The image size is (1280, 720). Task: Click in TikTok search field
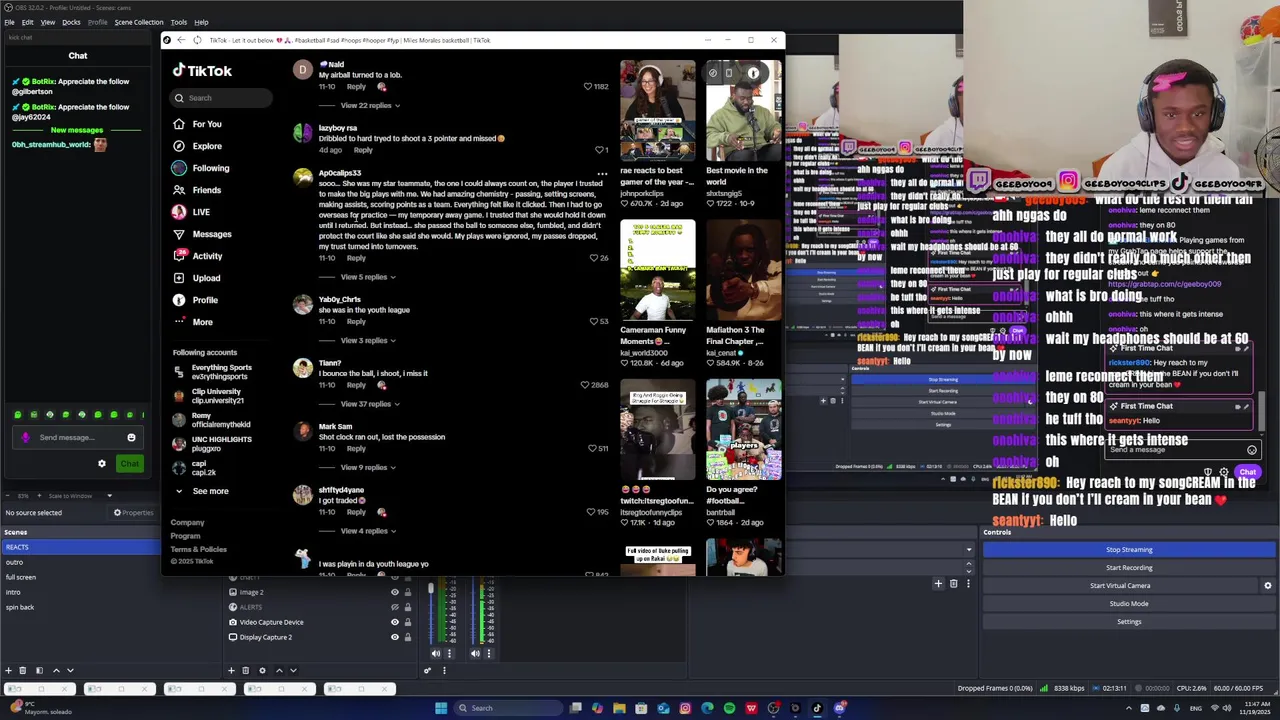pos(221,98)
